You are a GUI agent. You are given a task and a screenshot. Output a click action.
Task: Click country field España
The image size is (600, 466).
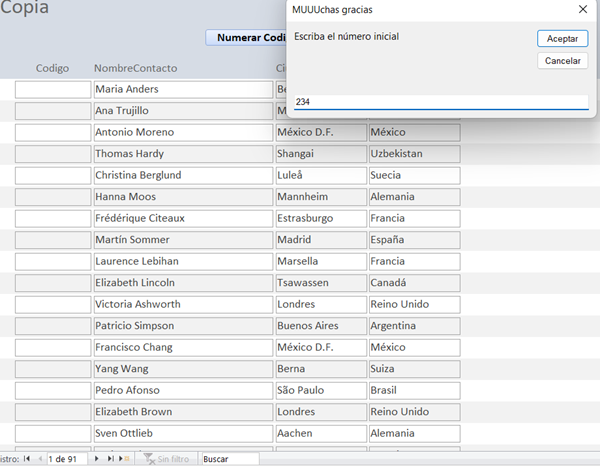pos(414,240)
